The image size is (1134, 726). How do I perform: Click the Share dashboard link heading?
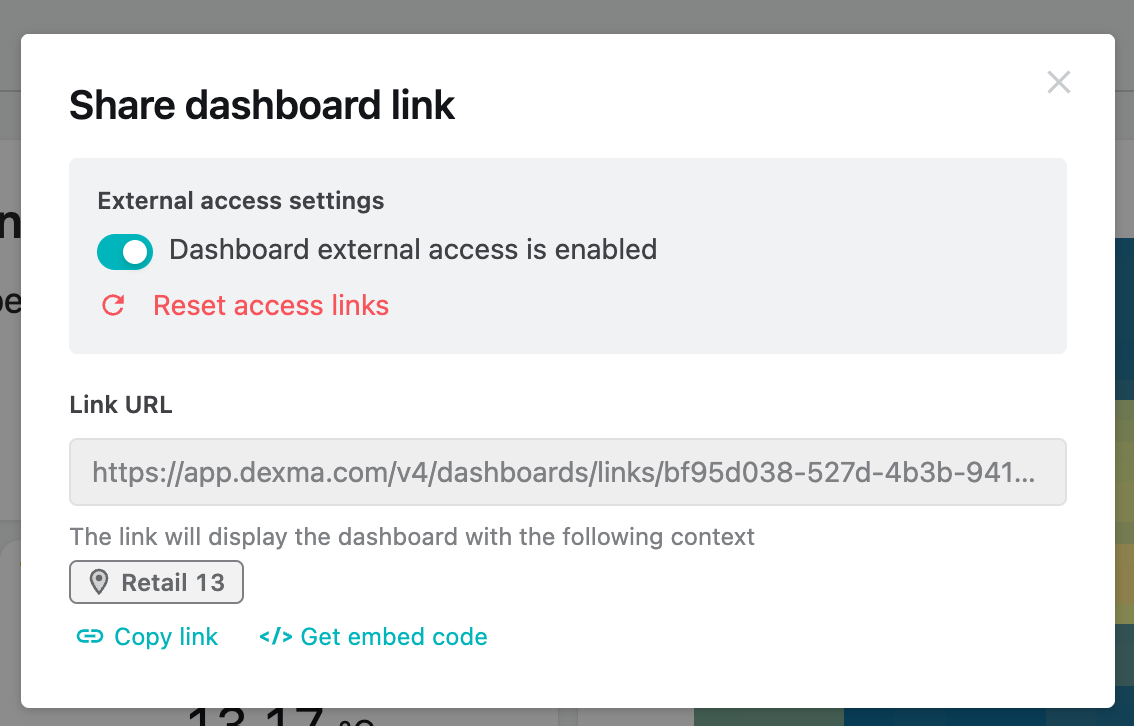[262, 106]
